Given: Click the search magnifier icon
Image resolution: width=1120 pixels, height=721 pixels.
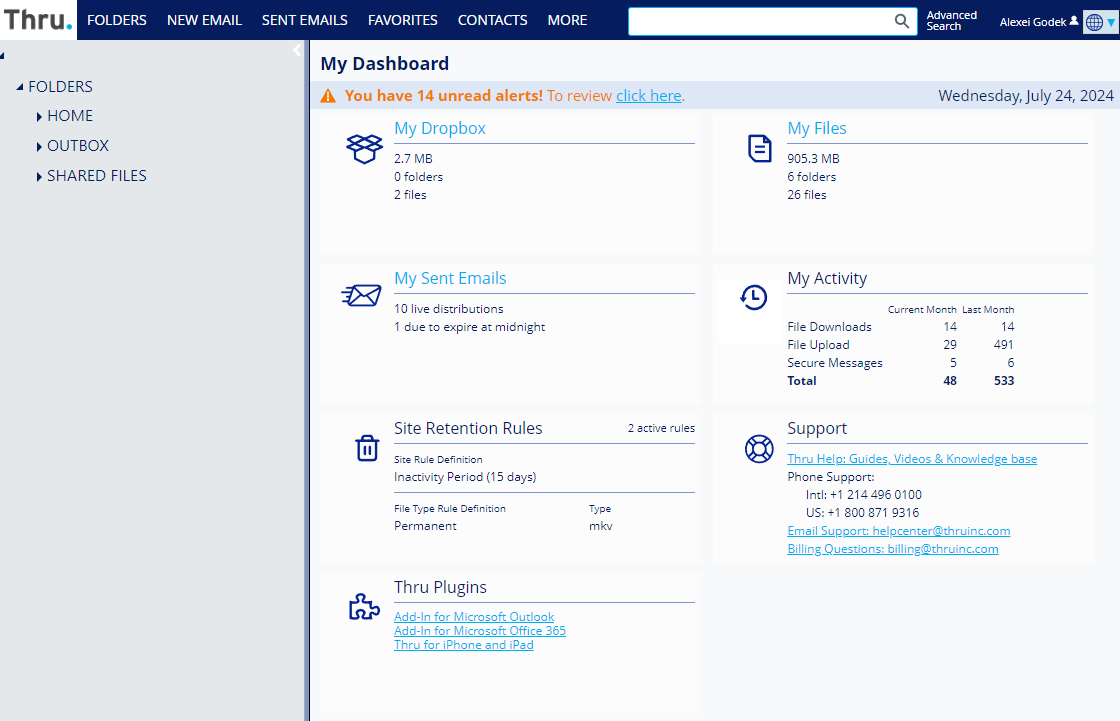Looking at the screenshot, I should click(901, 21).
